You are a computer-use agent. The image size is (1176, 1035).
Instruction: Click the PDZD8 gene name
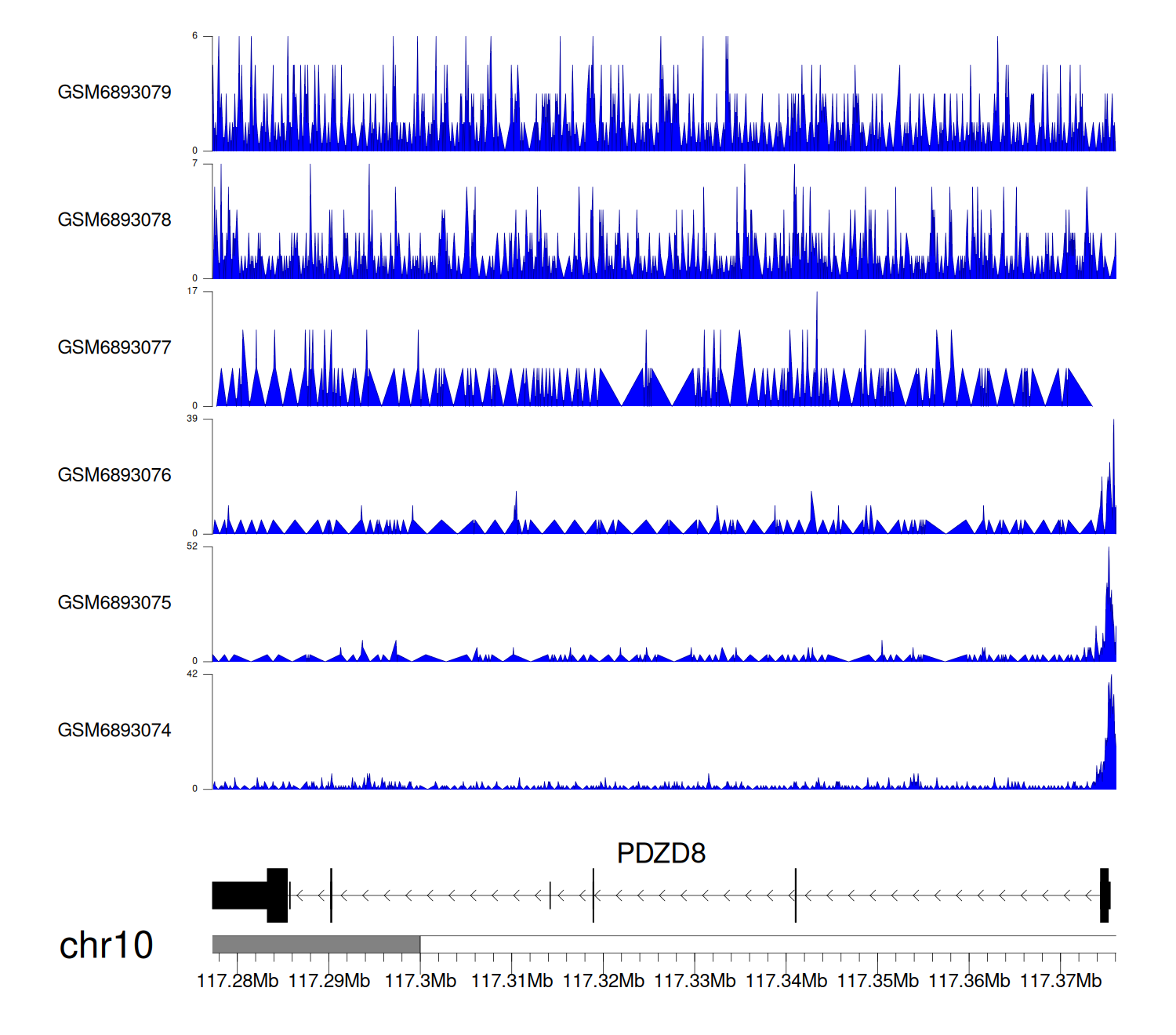coord(661,853)
